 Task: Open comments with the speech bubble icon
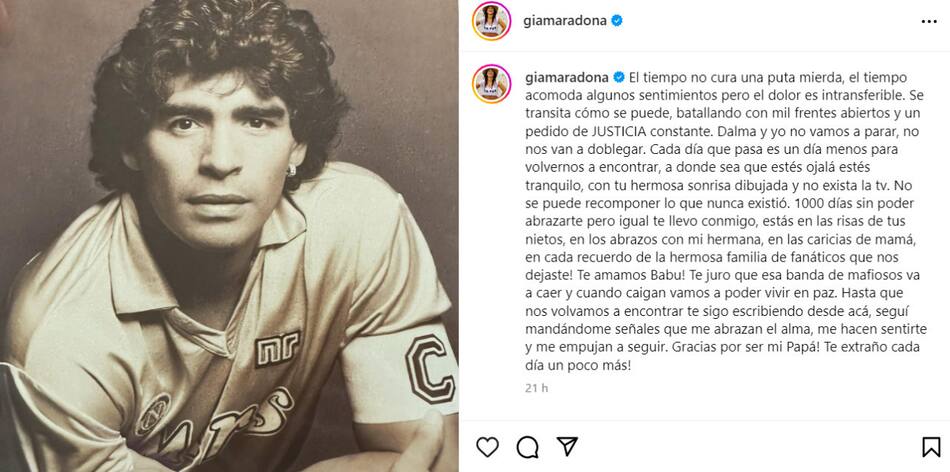528,446
